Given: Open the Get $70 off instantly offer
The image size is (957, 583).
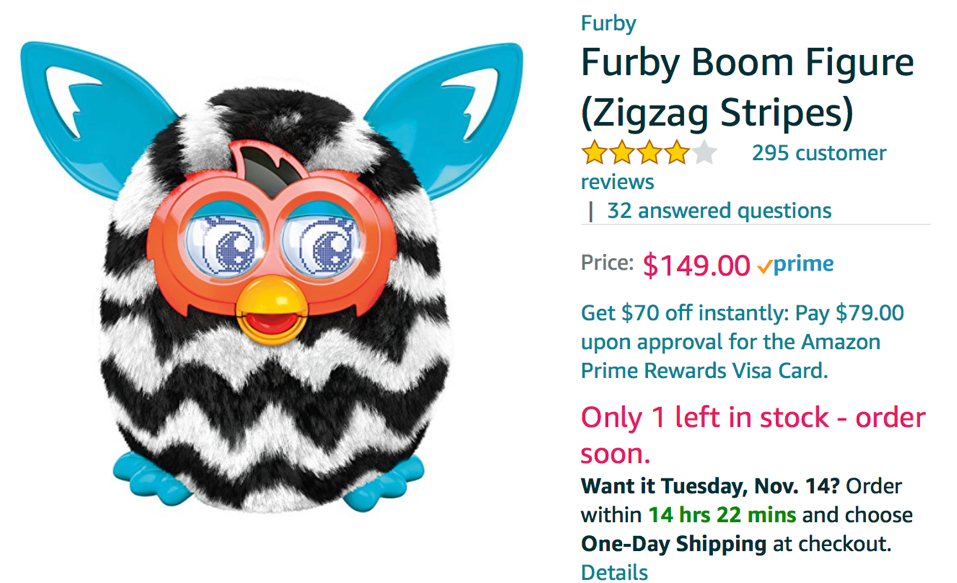Looking at the screenshot, I should pyautogui.click(x=742, y=342).
